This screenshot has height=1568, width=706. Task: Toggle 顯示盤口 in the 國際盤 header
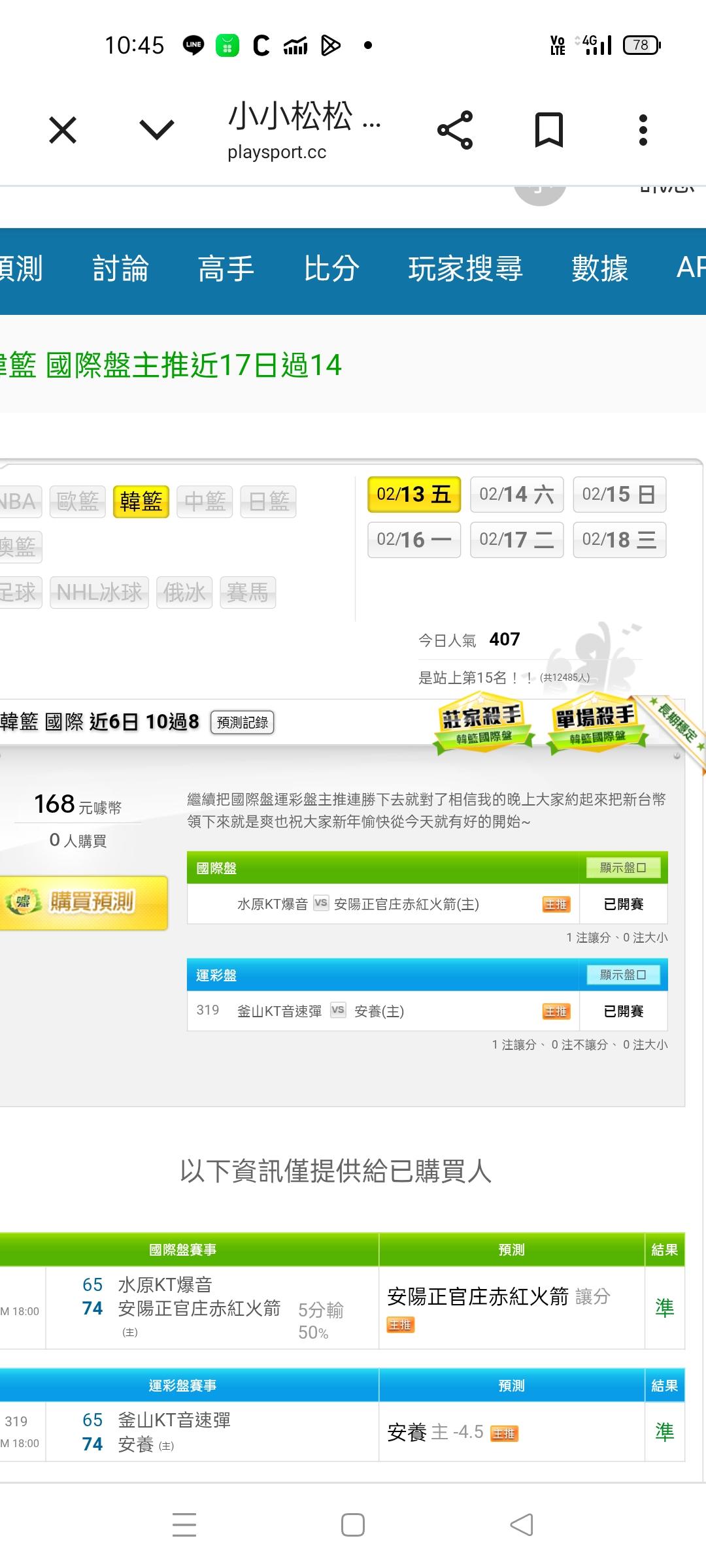click(x=623, y=868)
